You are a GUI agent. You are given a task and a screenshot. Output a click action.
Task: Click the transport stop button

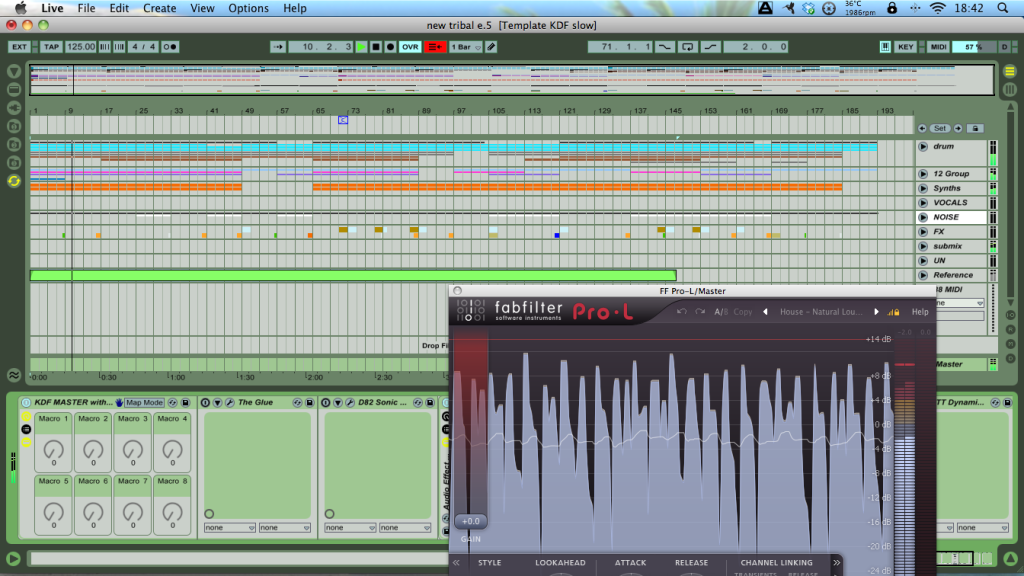(375, 47)
